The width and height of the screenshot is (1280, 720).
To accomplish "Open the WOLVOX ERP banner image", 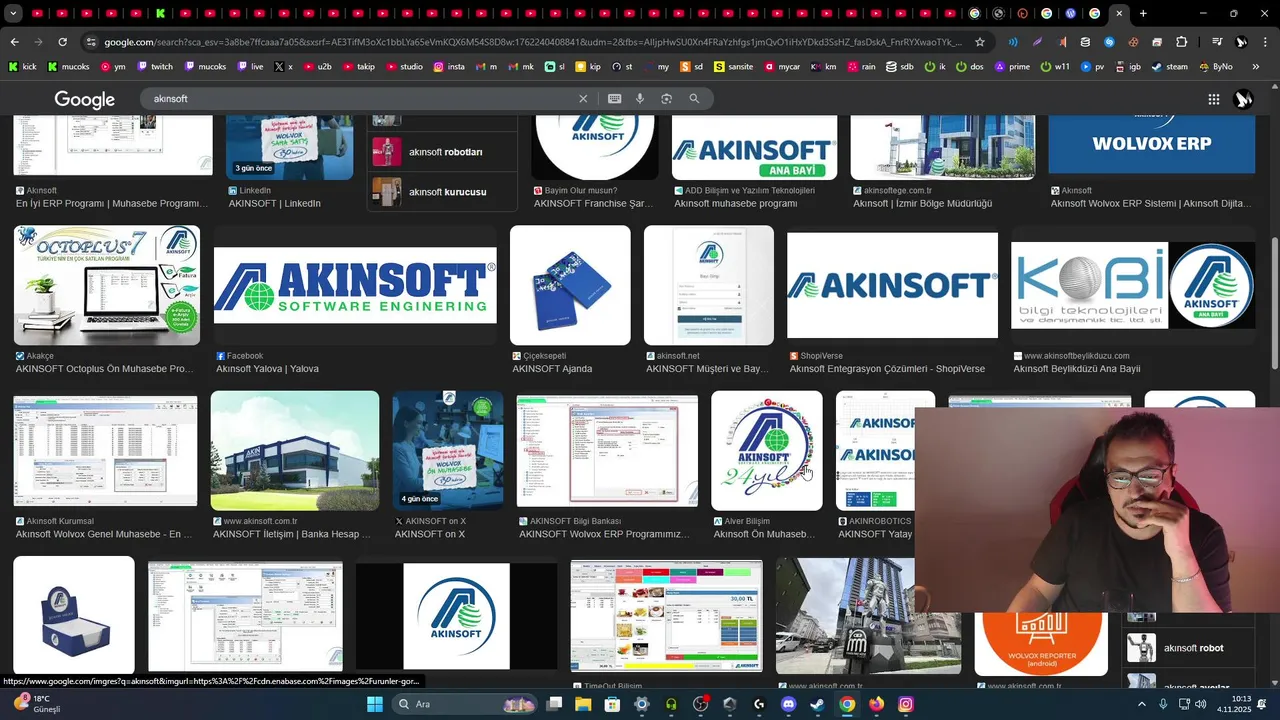I will pos(1151,145).
